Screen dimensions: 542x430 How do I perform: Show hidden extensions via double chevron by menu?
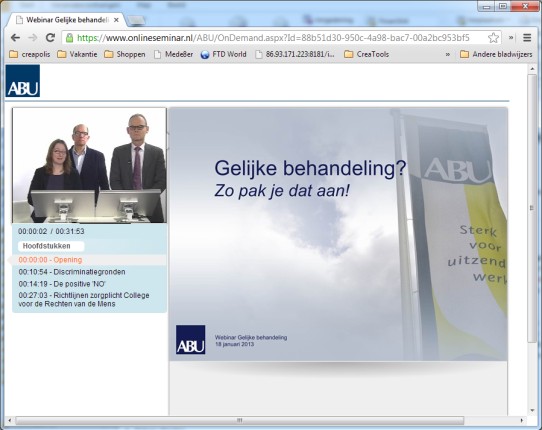tap(511, 38)
